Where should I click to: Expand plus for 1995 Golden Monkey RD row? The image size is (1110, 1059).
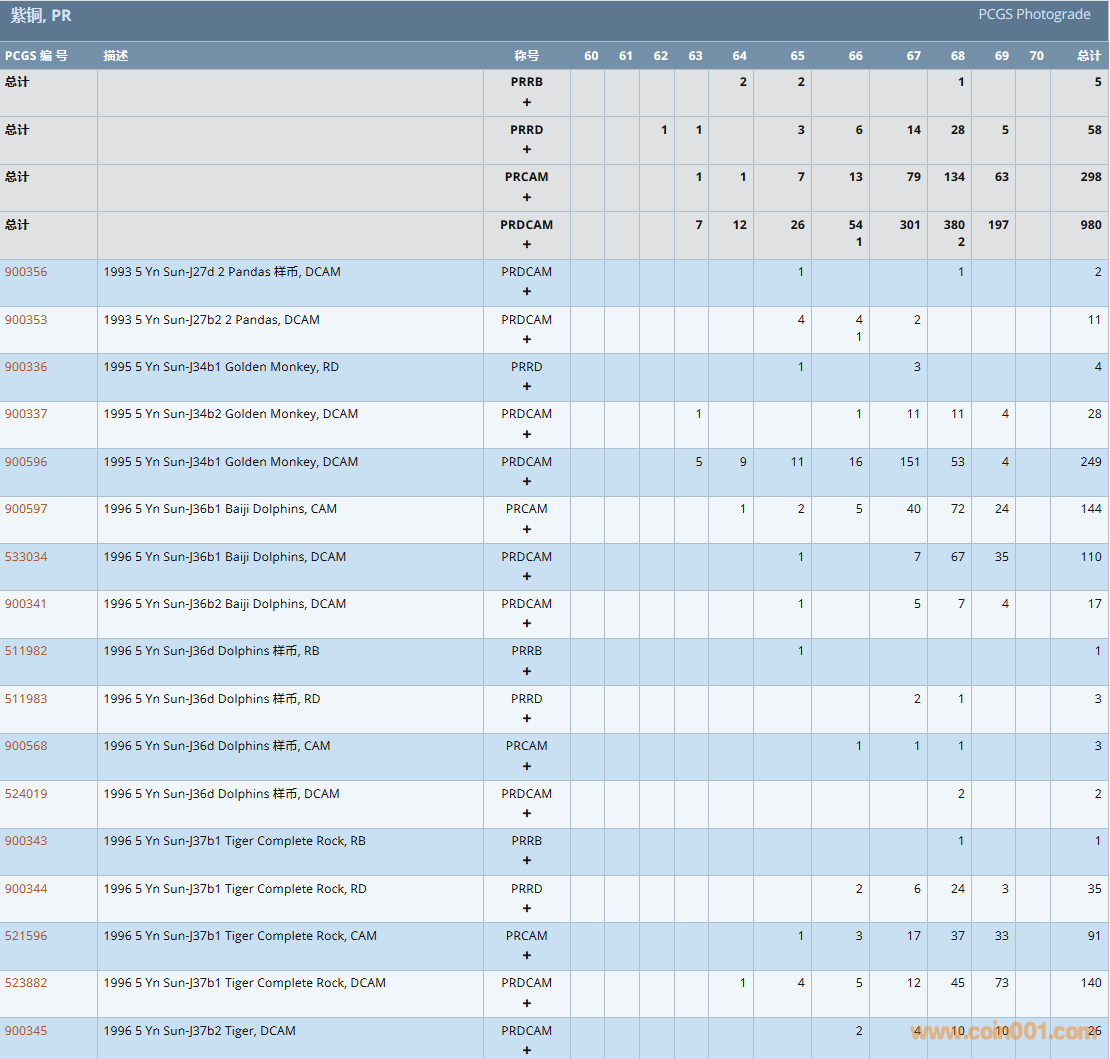[527, 387]
